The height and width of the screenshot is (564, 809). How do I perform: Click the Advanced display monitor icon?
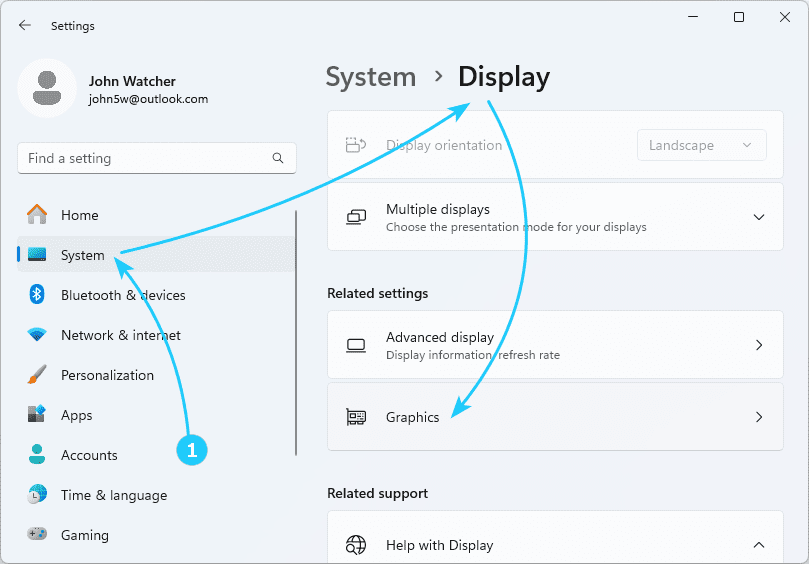click(356, 345)
